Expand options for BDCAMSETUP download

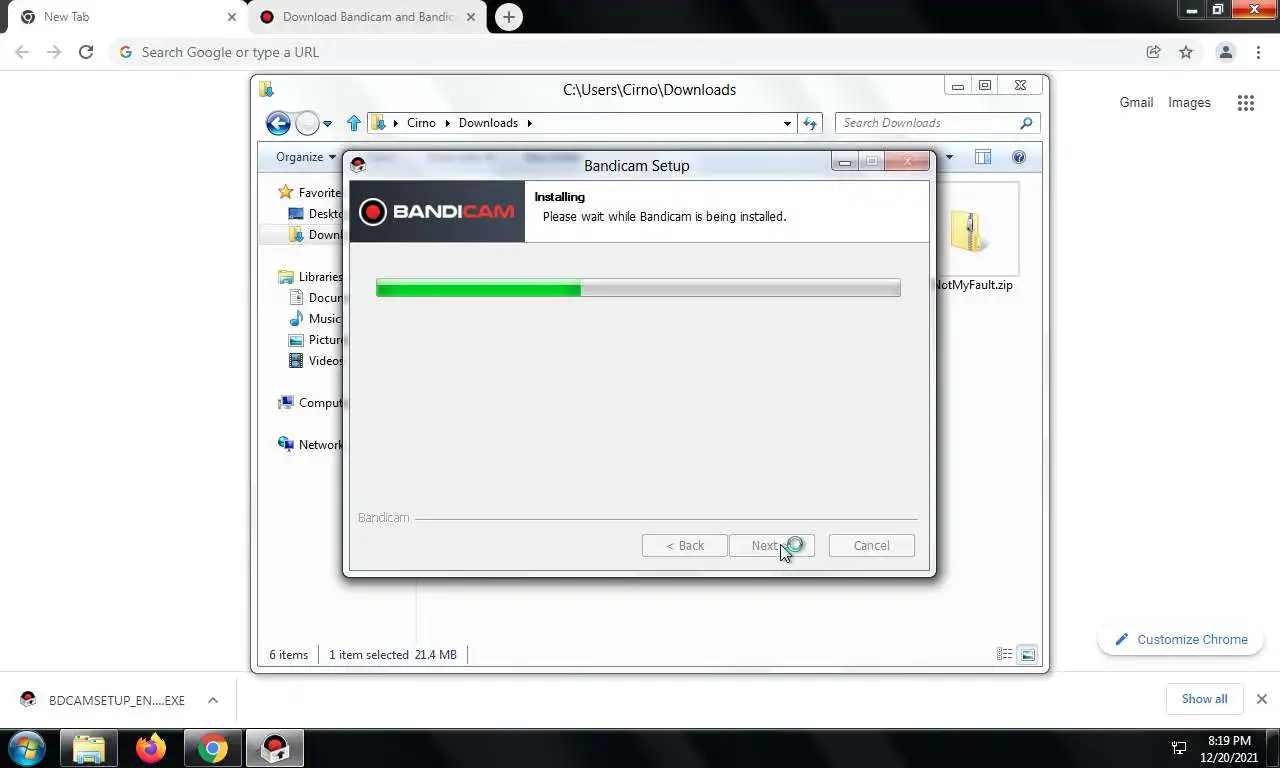(212, 700)
